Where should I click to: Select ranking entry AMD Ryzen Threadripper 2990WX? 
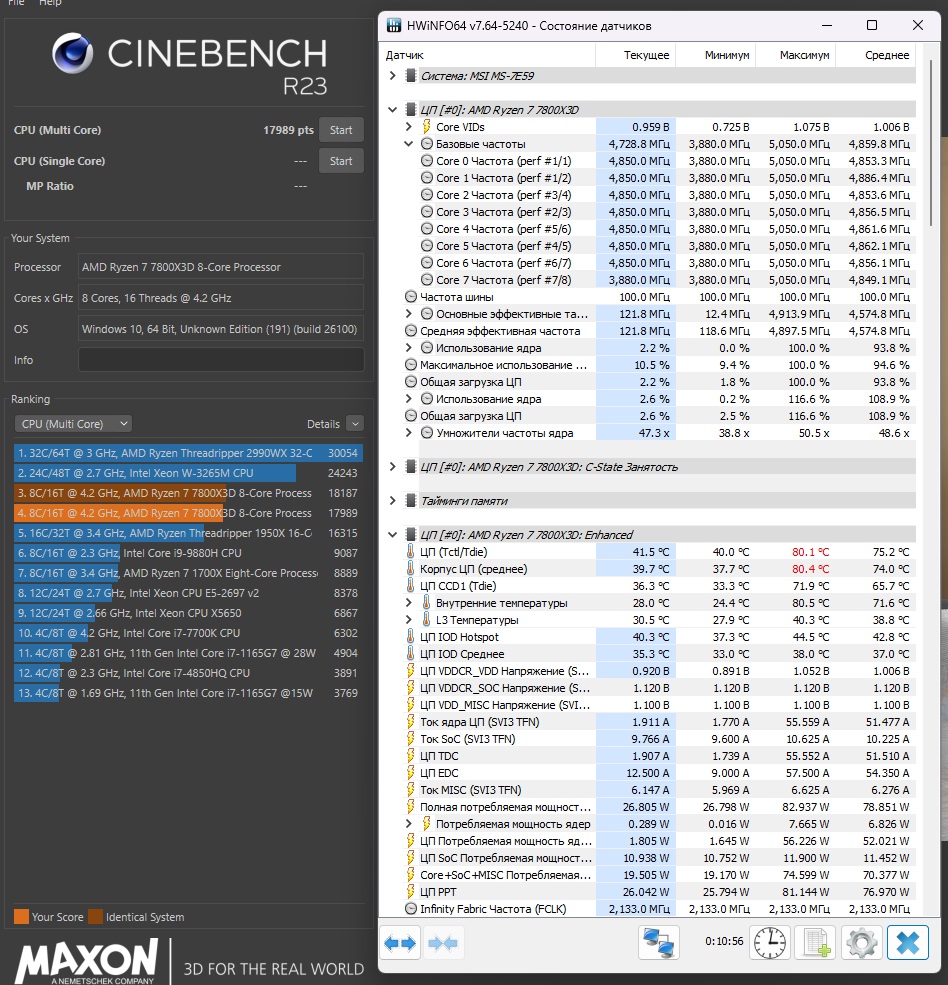[188, 453]
